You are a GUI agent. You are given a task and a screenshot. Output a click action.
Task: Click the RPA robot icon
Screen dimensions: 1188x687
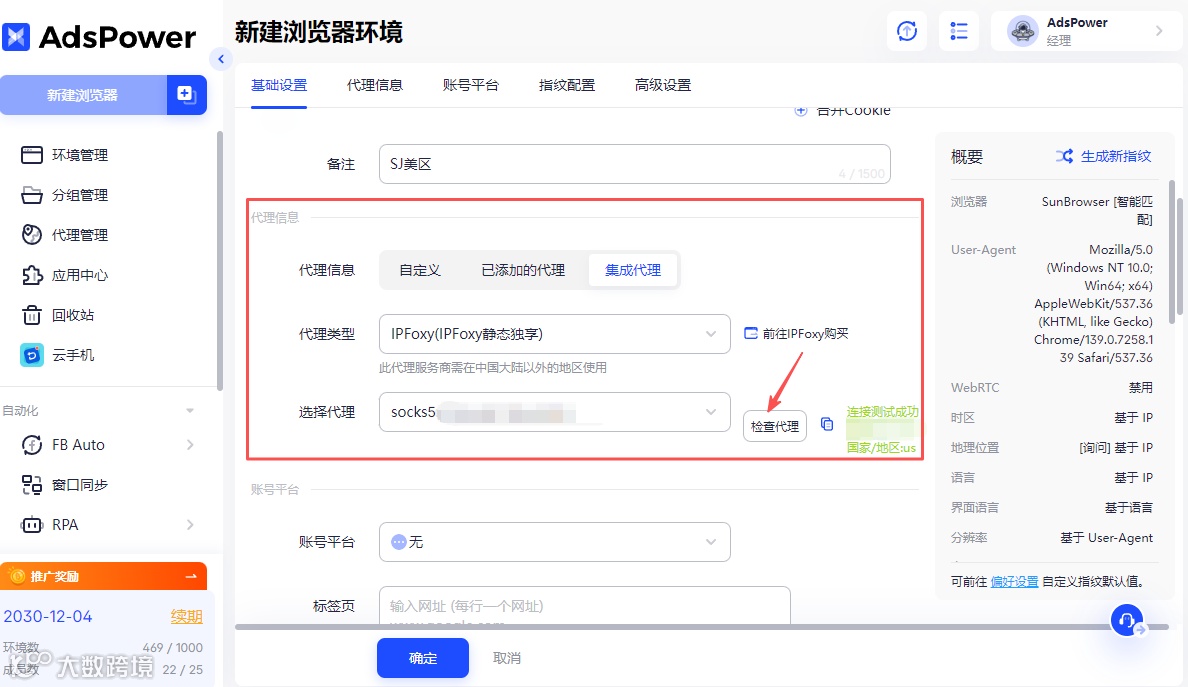click(x=32, y=525)
